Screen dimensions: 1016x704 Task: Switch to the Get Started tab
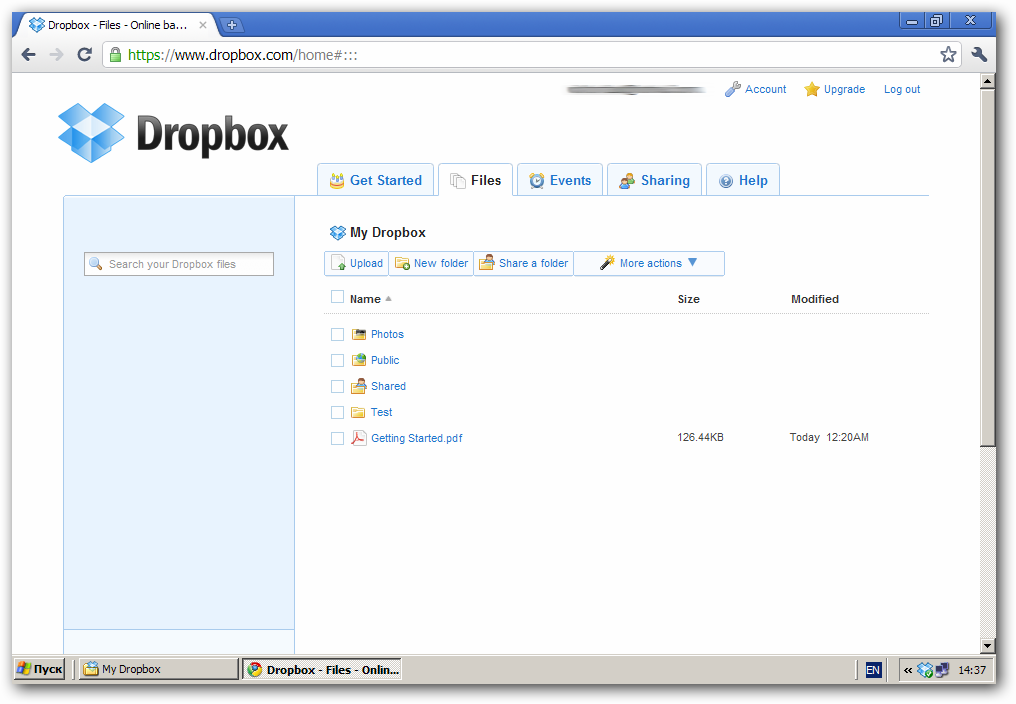coord(375,180)
